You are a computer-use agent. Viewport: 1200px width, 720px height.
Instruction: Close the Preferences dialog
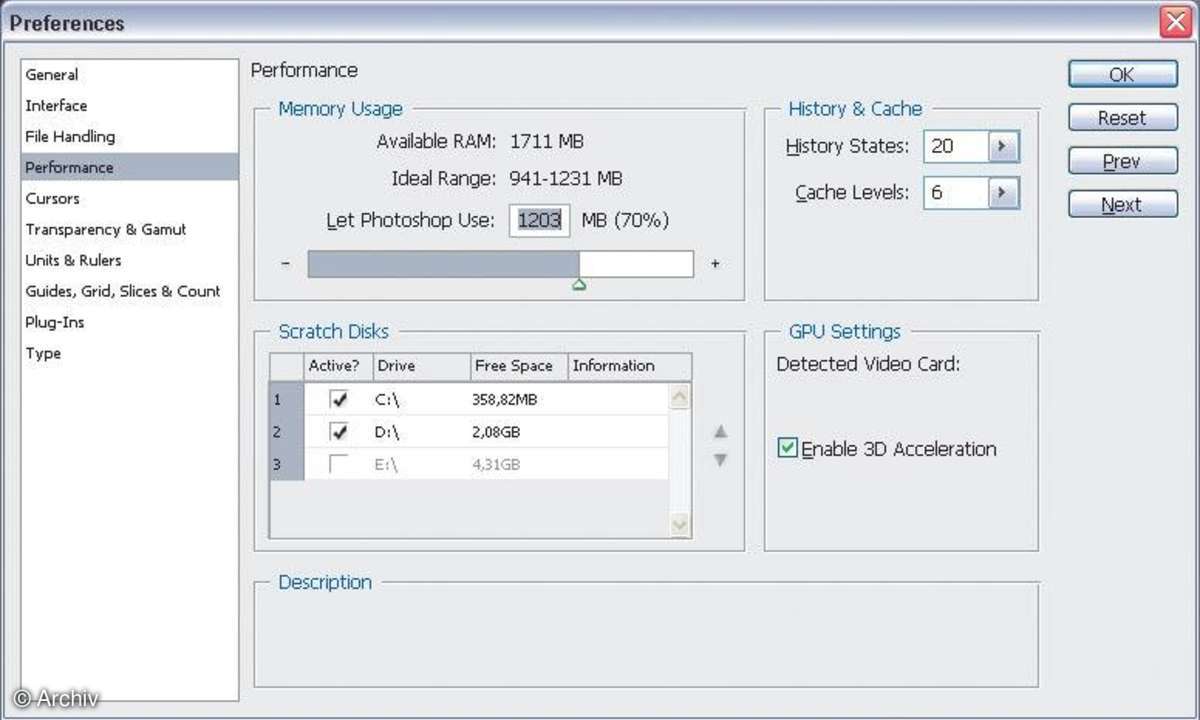coord(1176,22)
